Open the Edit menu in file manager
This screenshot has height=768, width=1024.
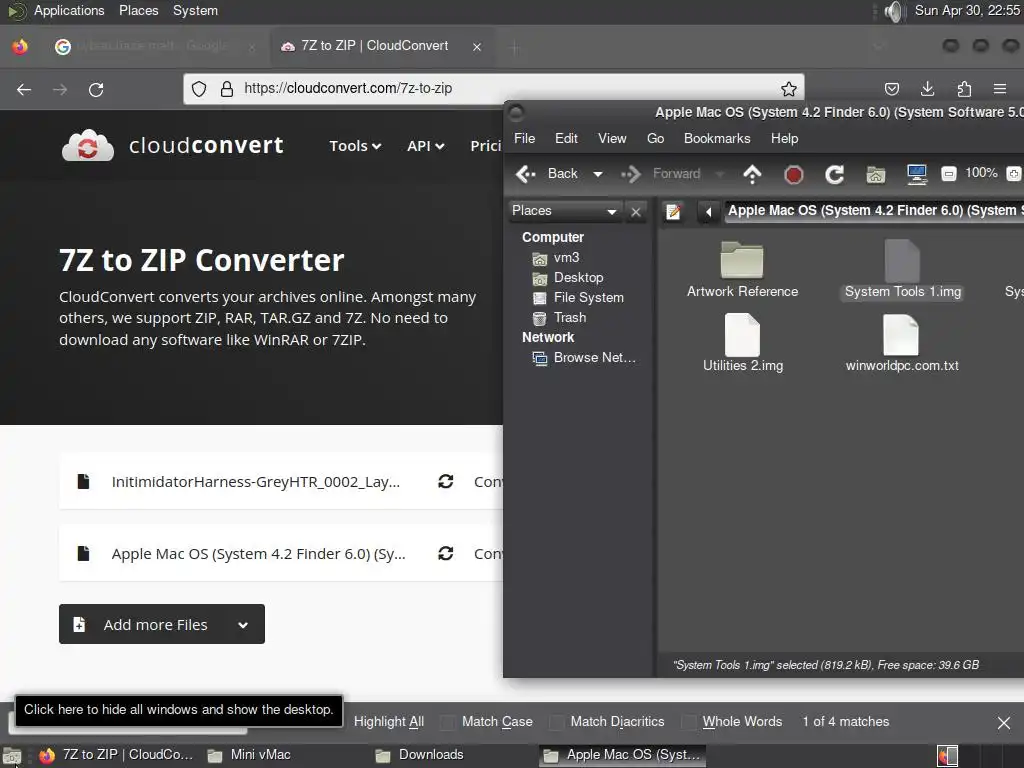(x=566, y=138)
